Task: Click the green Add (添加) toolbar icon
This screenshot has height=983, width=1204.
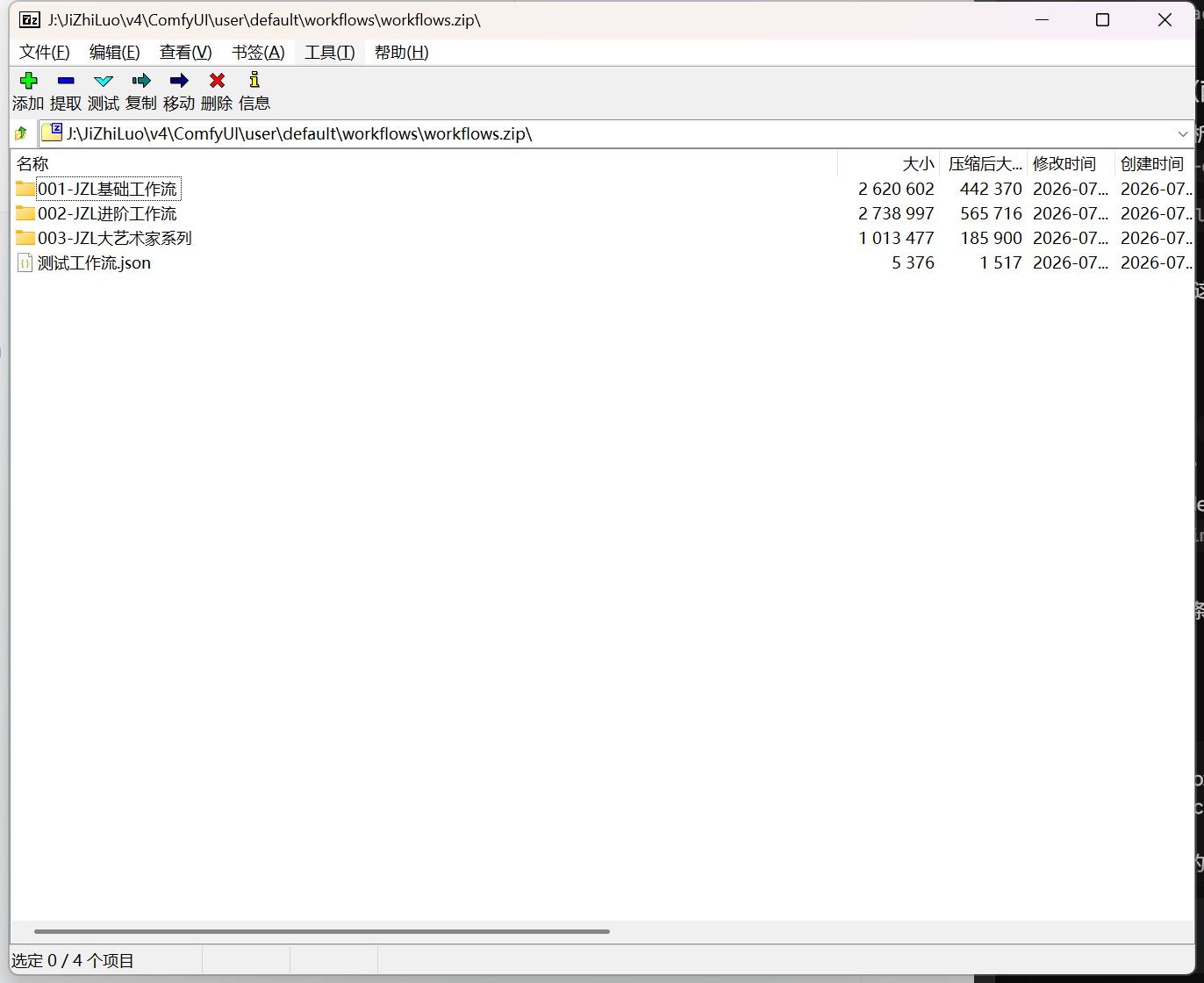Action: coord(28,81)
